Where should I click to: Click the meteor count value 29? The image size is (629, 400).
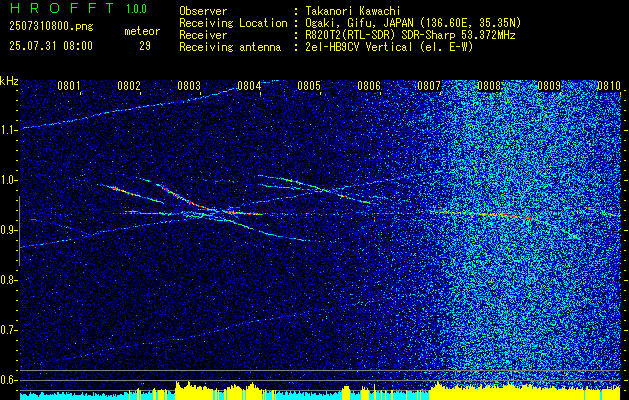point(145,46)
